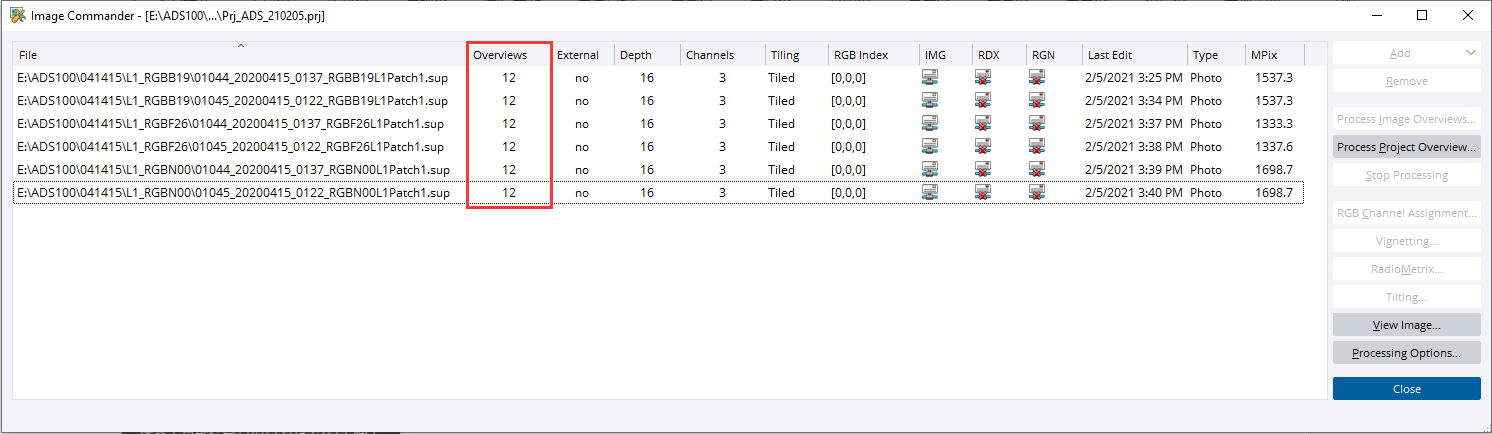Sort list by File column header

click(x=240, y=55)
